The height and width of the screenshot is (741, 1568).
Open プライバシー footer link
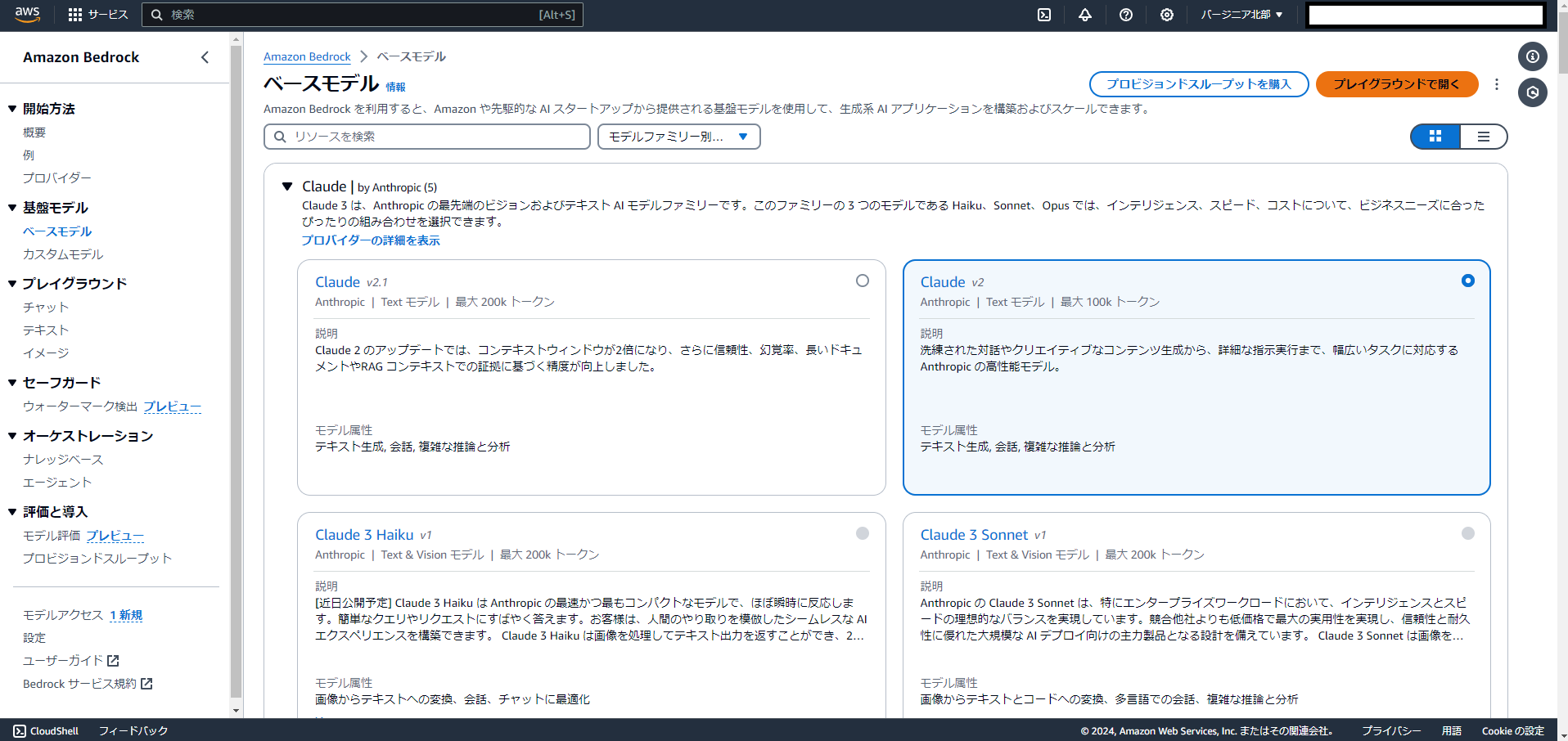click(x=1391, y=731)
